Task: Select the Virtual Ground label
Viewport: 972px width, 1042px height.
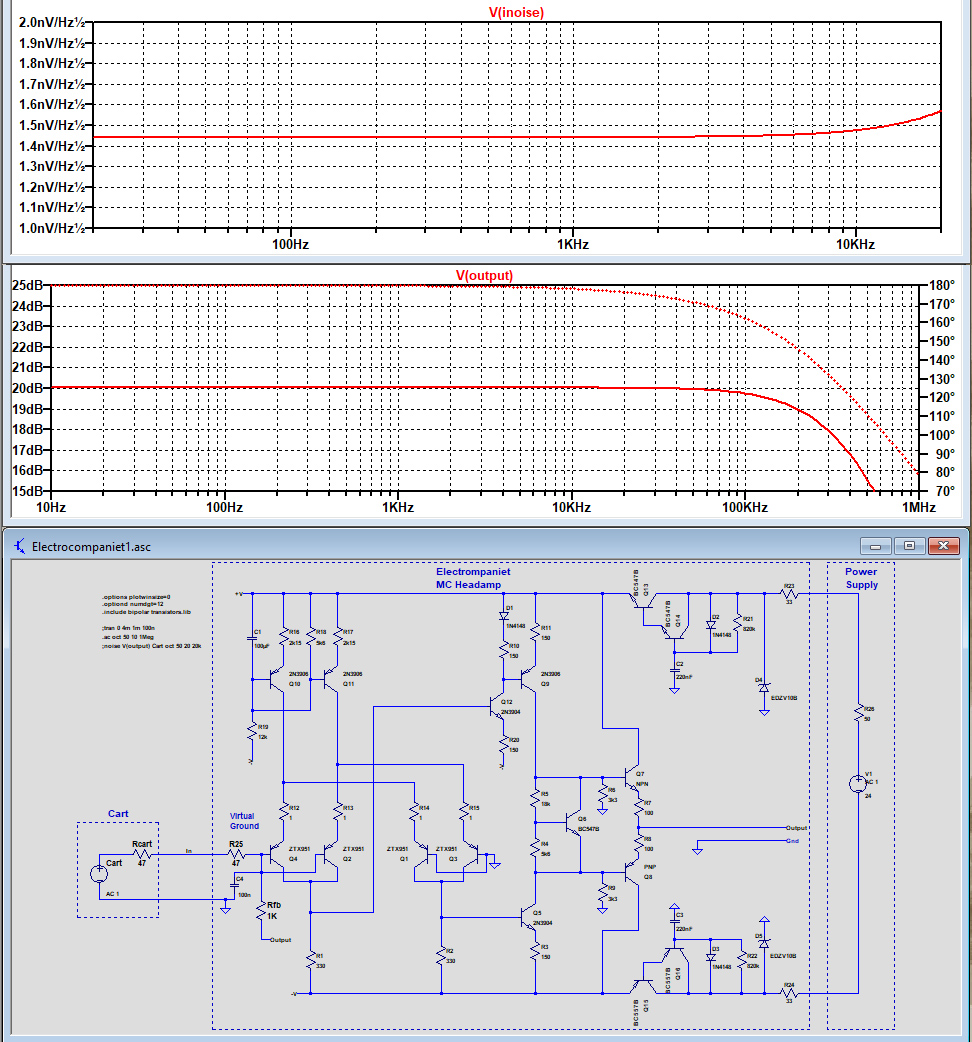Action: [244, 821]
